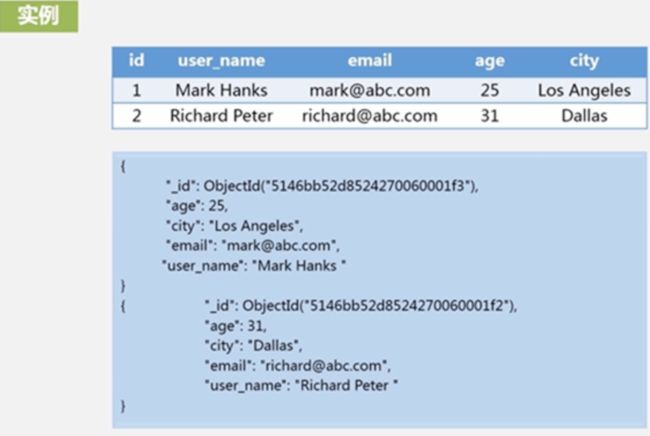This screenshot has height=436, width=650.
Task: Click the Dallas table cell
Action: coord(584,116)
